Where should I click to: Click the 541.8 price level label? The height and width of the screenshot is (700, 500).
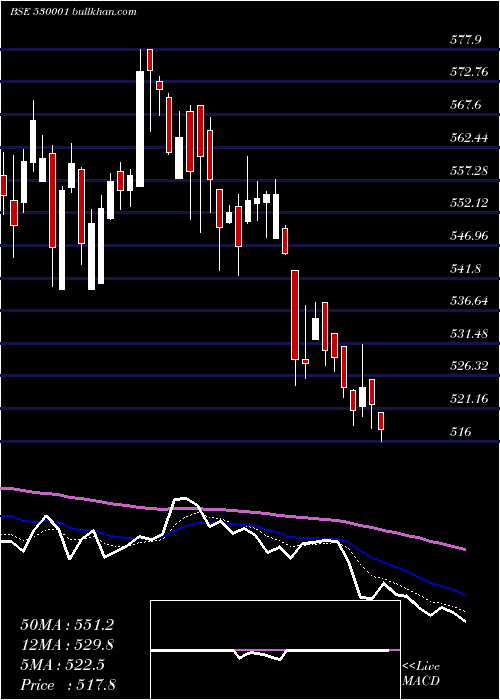(466, 269)
